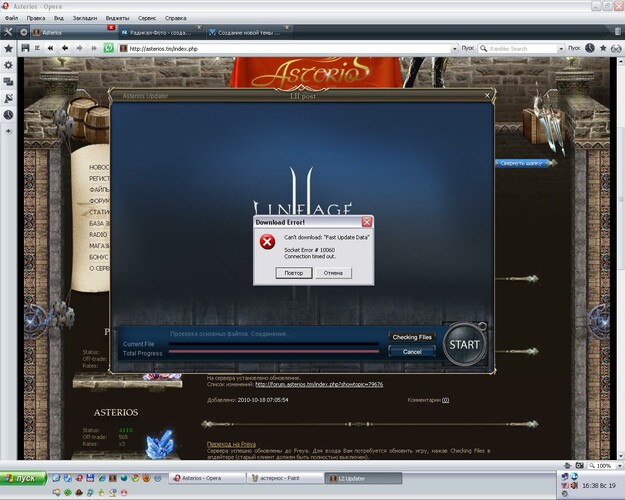Image resolution: width=625 pixels, height=500 pixels.
Task: Click the Chrome icon in quick launch
Action: click(x=136, y=478)
